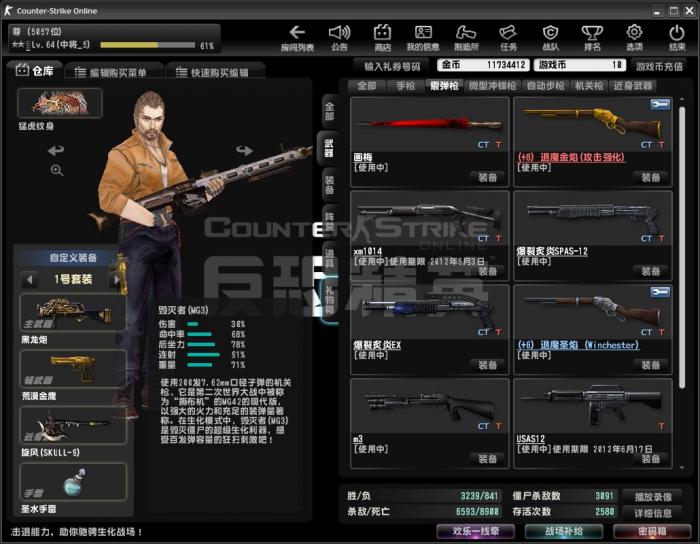Screen dimensions: 700x544
Task: Open 快速购买编辑 tab
Action: click(x=215, y=72)
